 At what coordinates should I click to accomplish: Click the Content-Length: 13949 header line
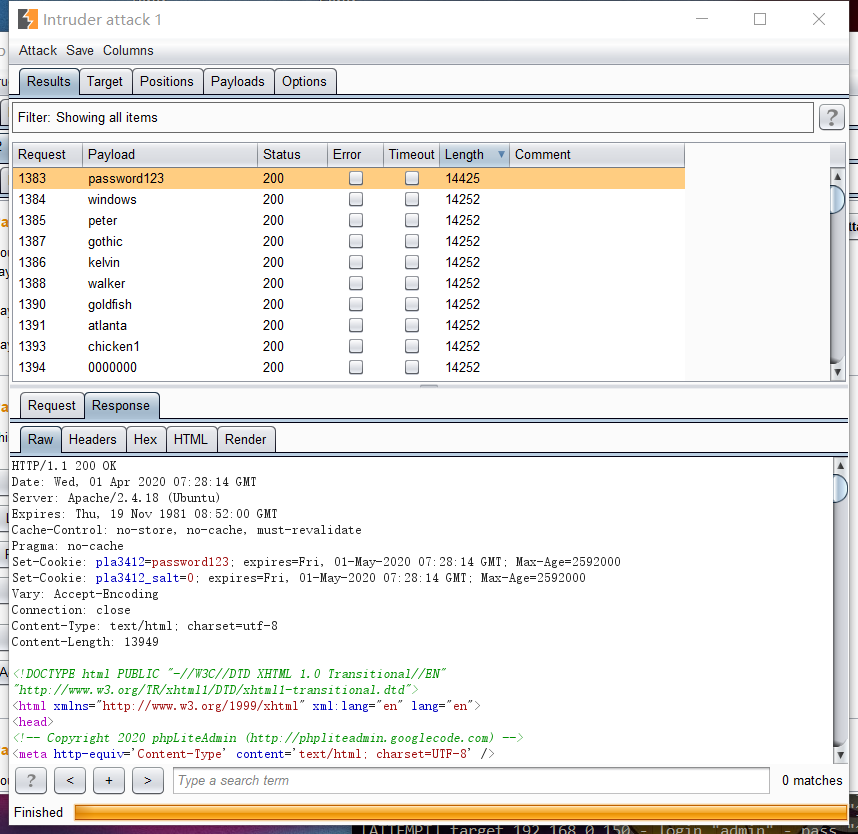85,642
